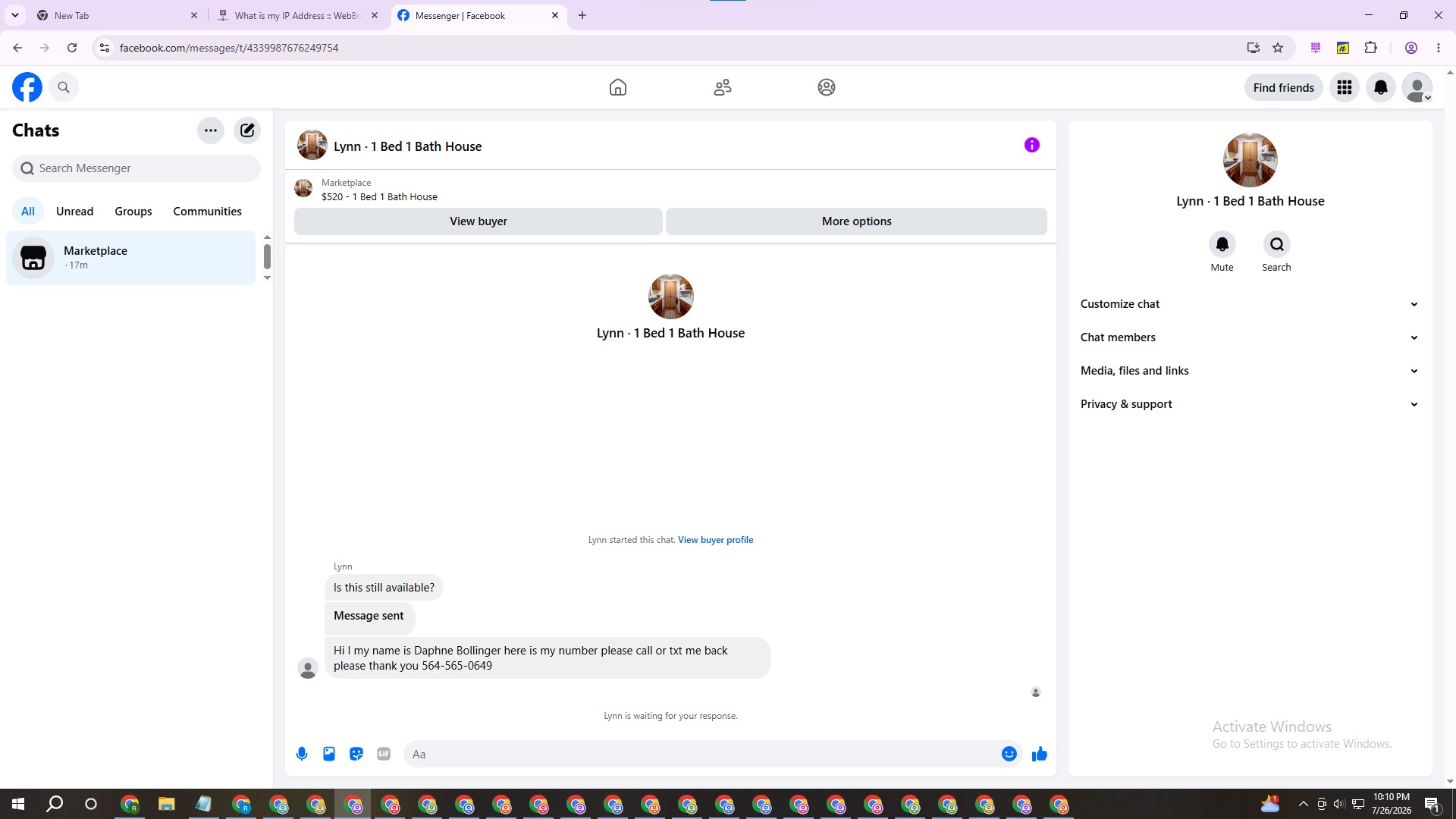
Task: Click the 'Message sent' bubble
Action: (x=369, y=617)
